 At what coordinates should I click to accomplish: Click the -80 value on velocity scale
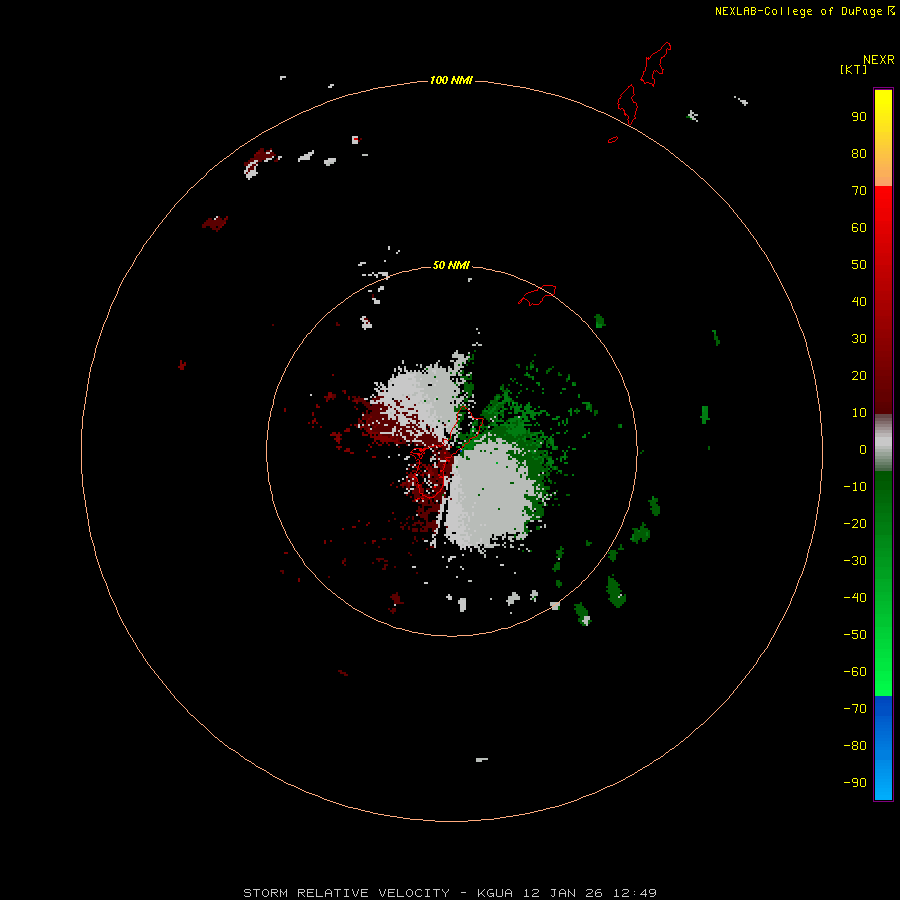(x=855, y=746)
